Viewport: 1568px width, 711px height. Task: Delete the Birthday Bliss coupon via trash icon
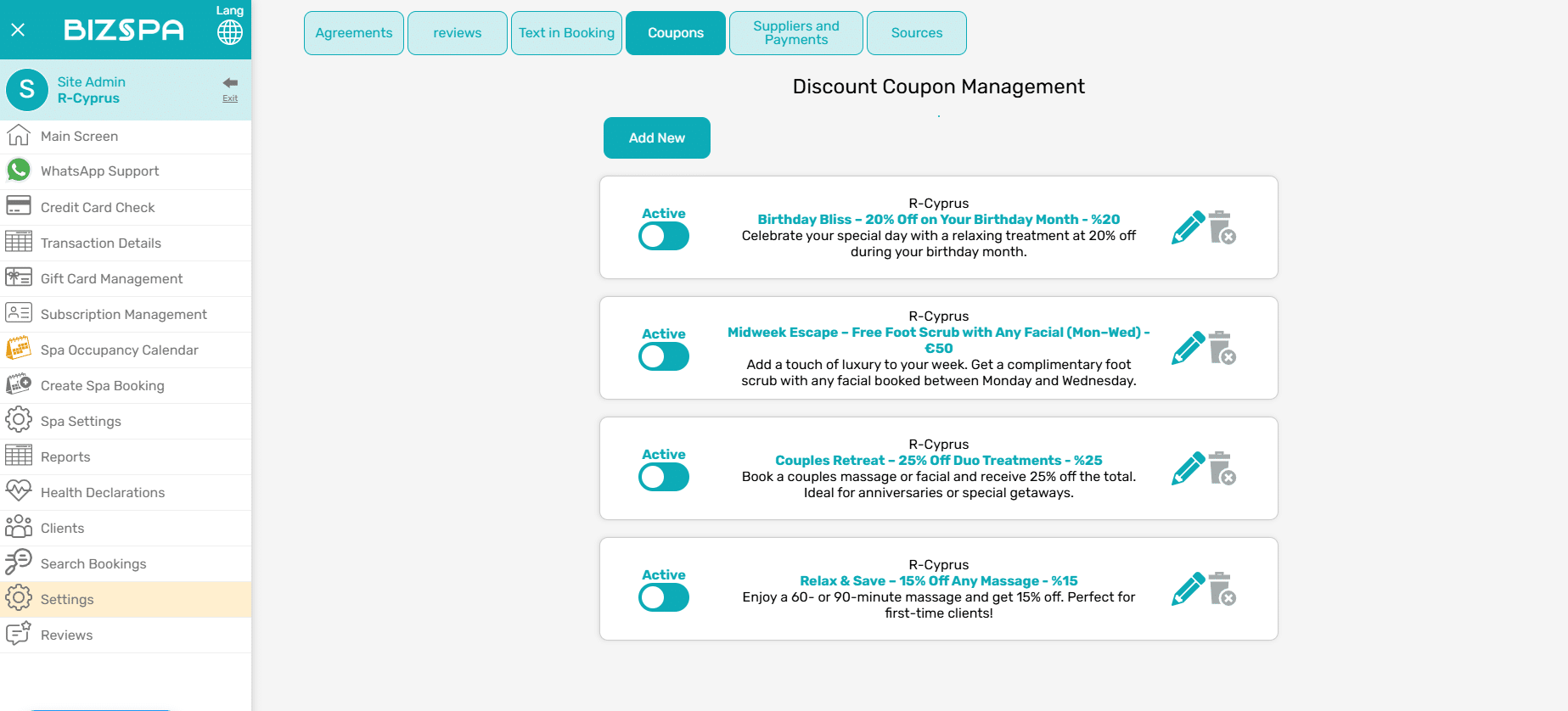pos(1222,227)
